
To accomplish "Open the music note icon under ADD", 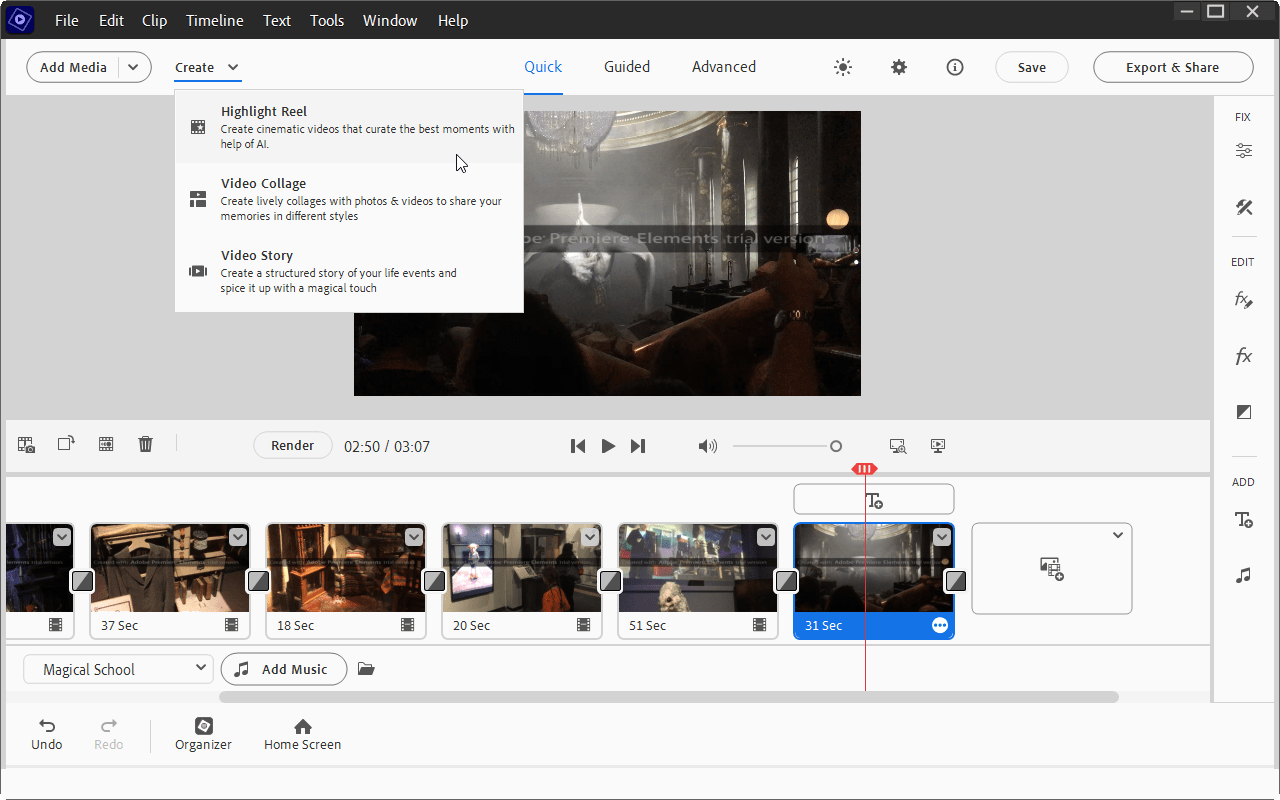I will [x=1243, y=575].
